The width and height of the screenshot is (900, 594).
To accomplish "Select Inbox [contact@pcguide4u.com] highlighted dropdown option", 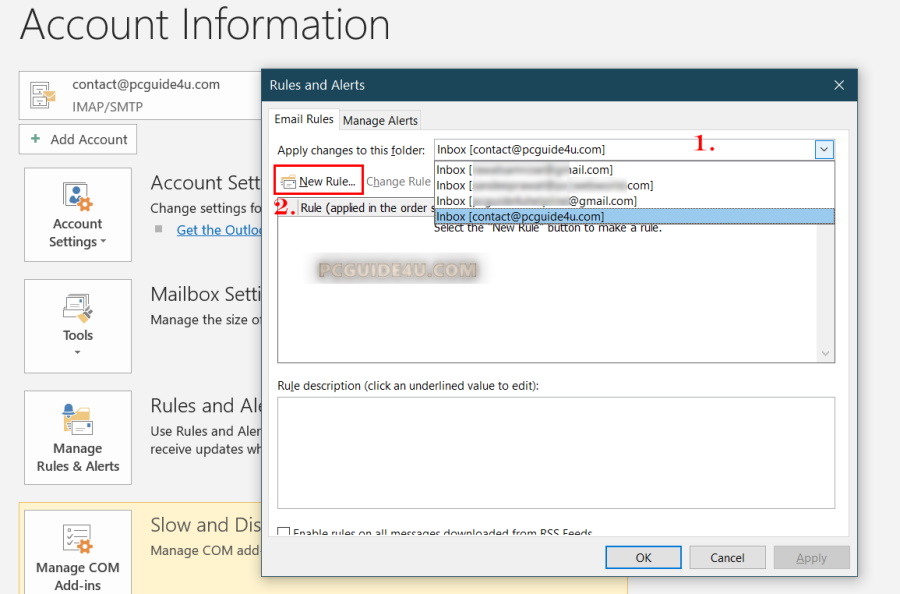I will 520,216.
